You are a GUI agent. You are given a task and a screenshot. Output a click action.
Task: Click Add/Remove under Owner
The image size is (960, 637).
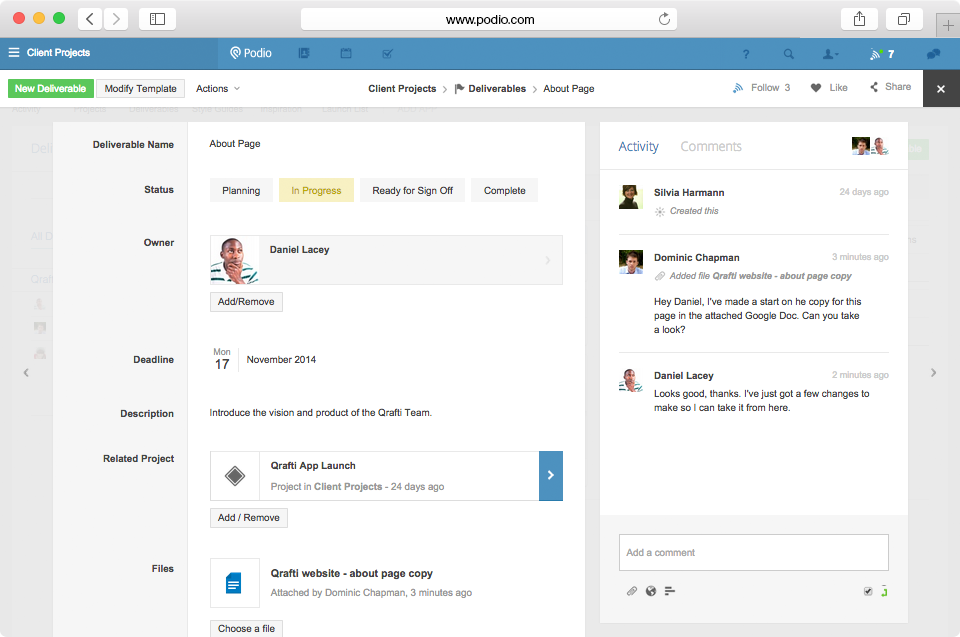pos(246,301)
